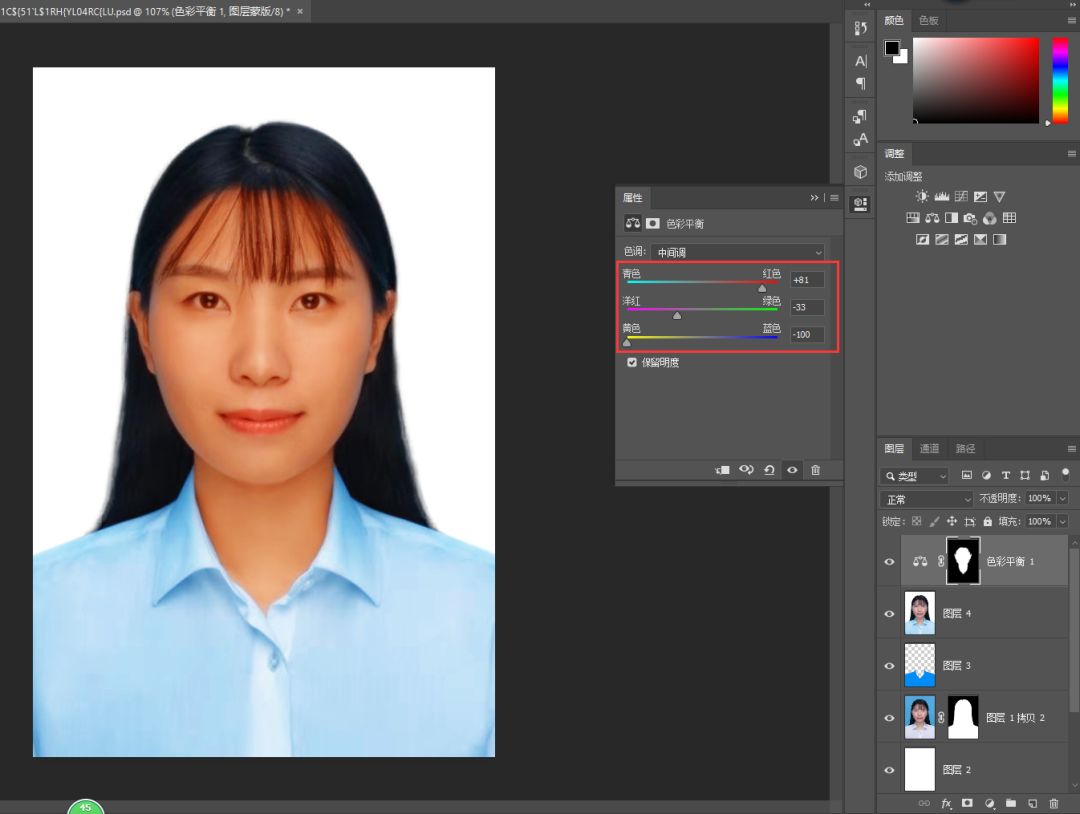
Task: Expand the 不透明度 opacity dropdown arrow
Action: (x=1062, y=498)
